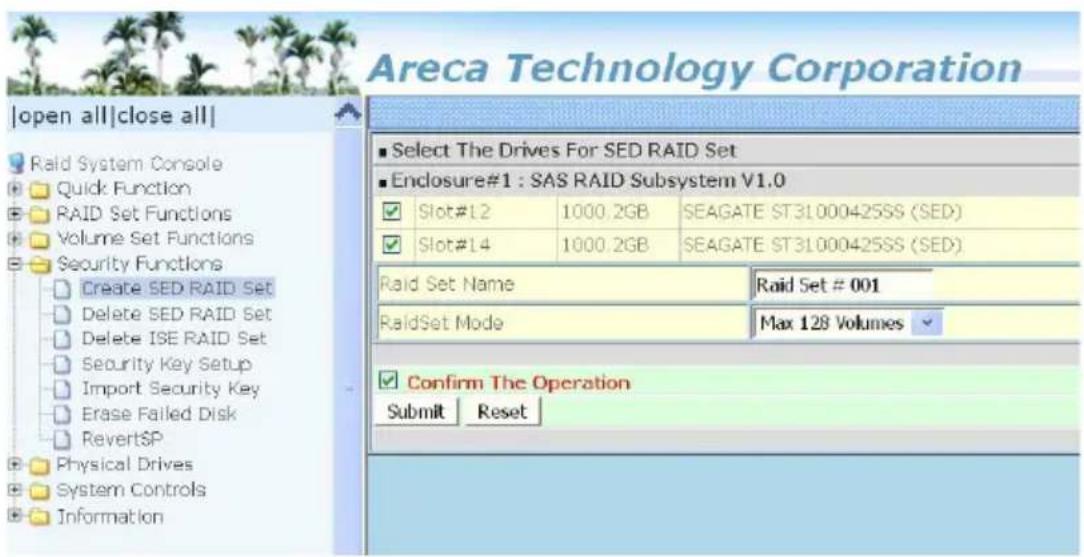Click the Raid Set Name input field
Viewport: 1084px width, 557px height.
coord(843,285)
